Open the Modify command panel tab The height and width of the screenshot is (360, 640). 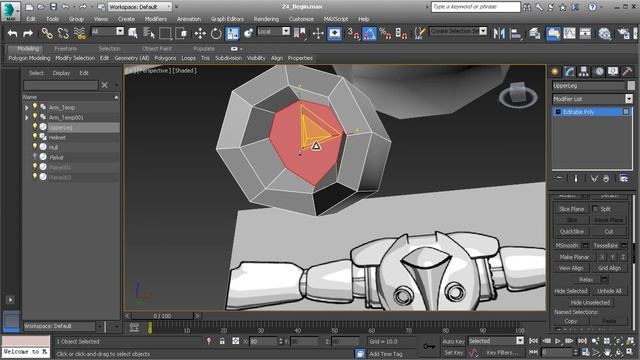[569, 72]
